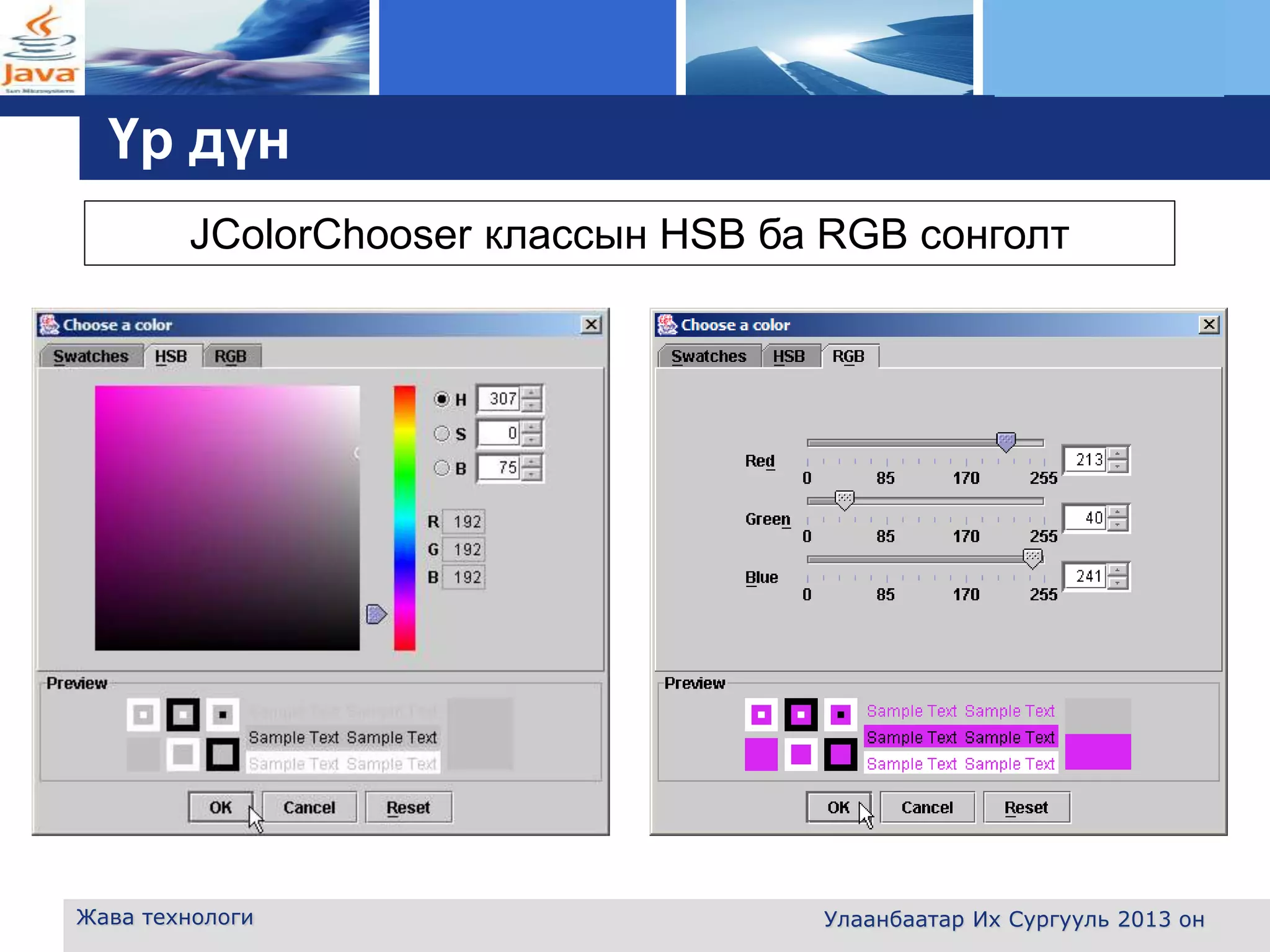The width and height of the screenshot is (1270, 952).
Task: Click the large gray preview swatch in left dialog
Action: click(x=480, y=734)
